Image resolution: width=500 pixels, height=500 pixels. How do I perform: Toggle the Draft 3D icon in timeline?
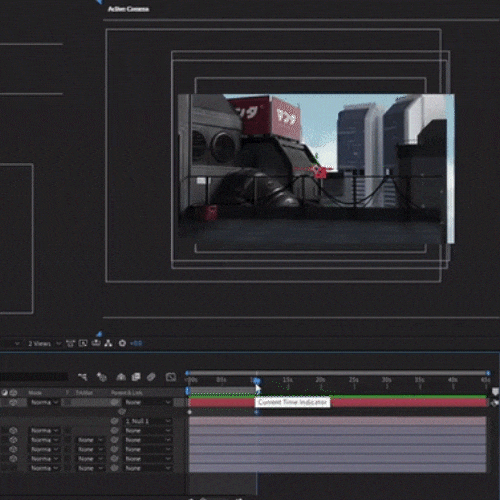coord(101,377)
